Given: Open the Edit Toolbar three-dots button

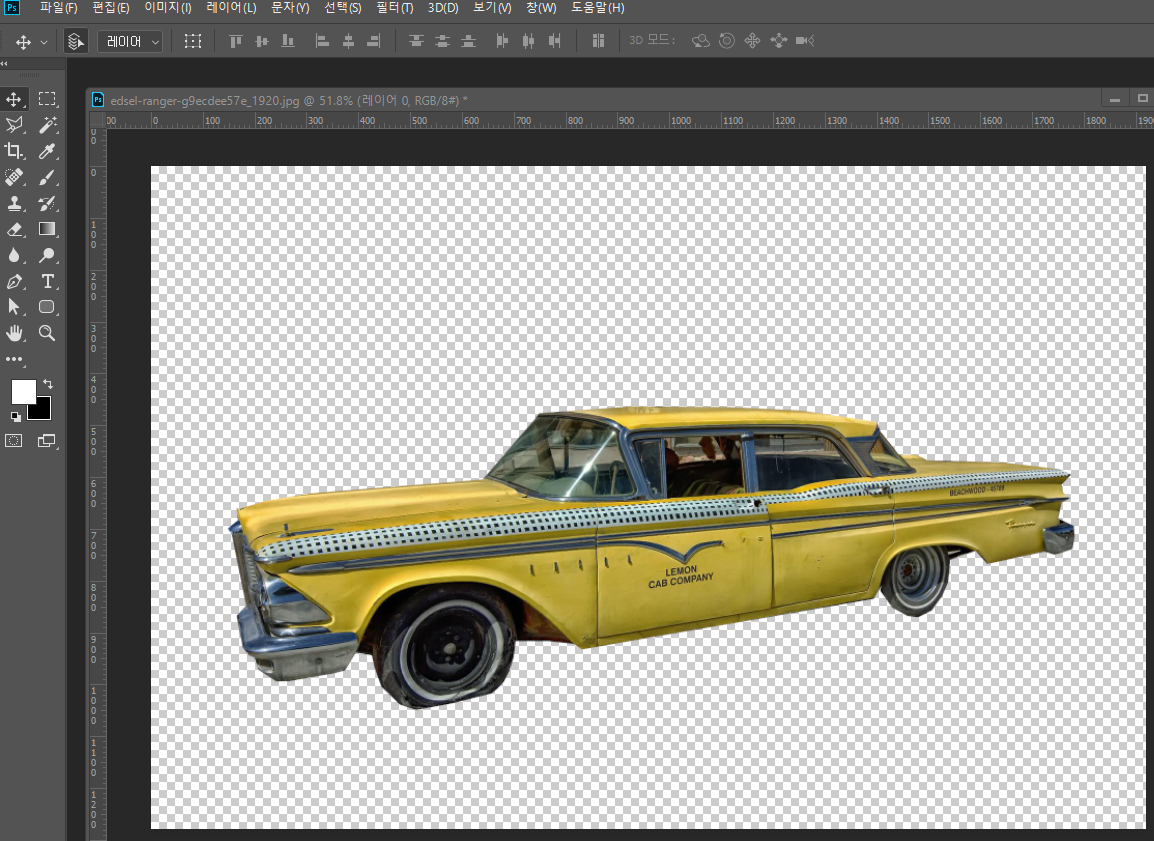Looking at the screenshot, I should 14,360.
